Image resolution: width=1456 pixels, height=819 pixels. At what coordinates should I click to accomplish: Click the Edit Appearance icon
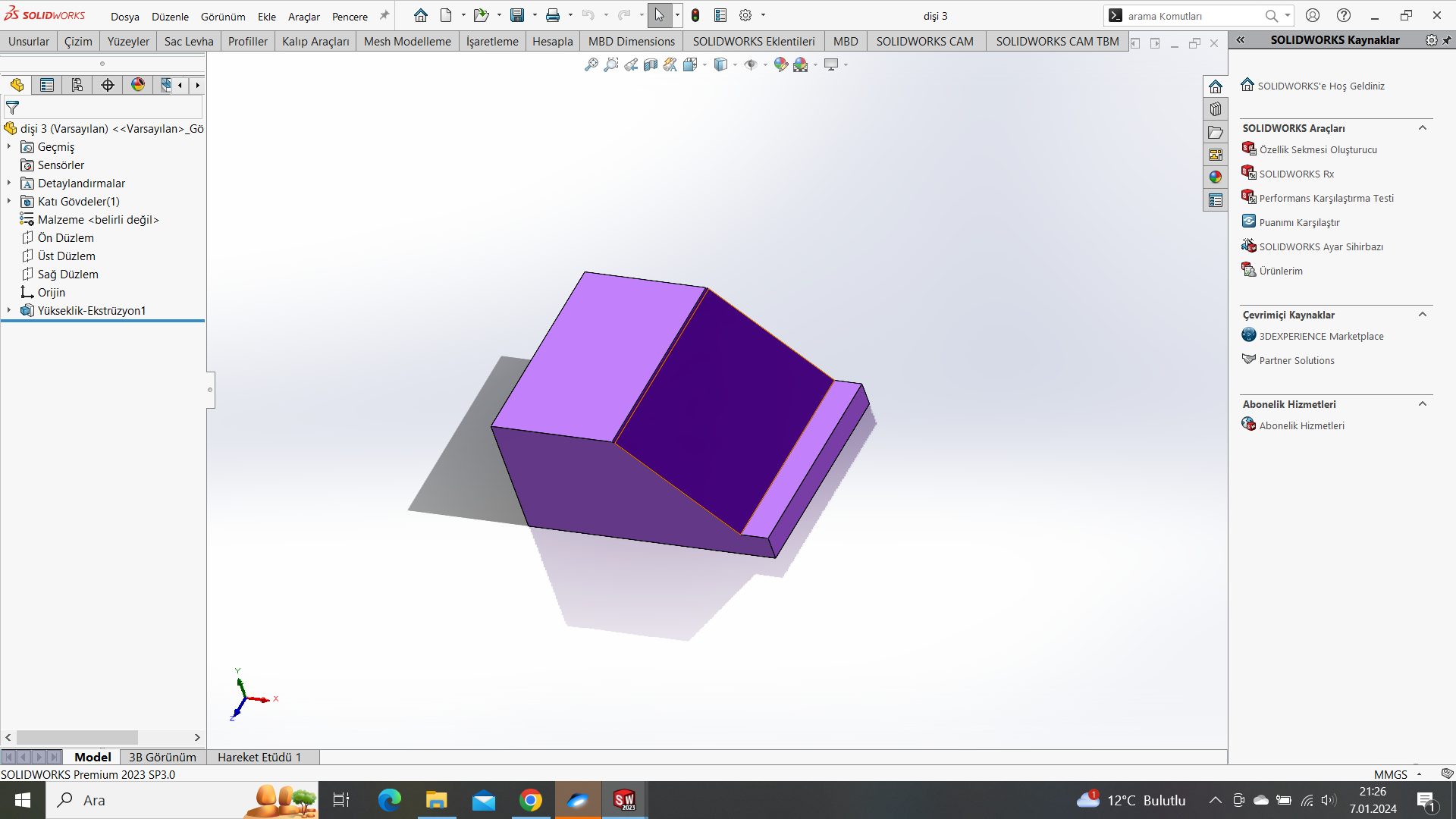pyautogui.click(x=780, y=65)
